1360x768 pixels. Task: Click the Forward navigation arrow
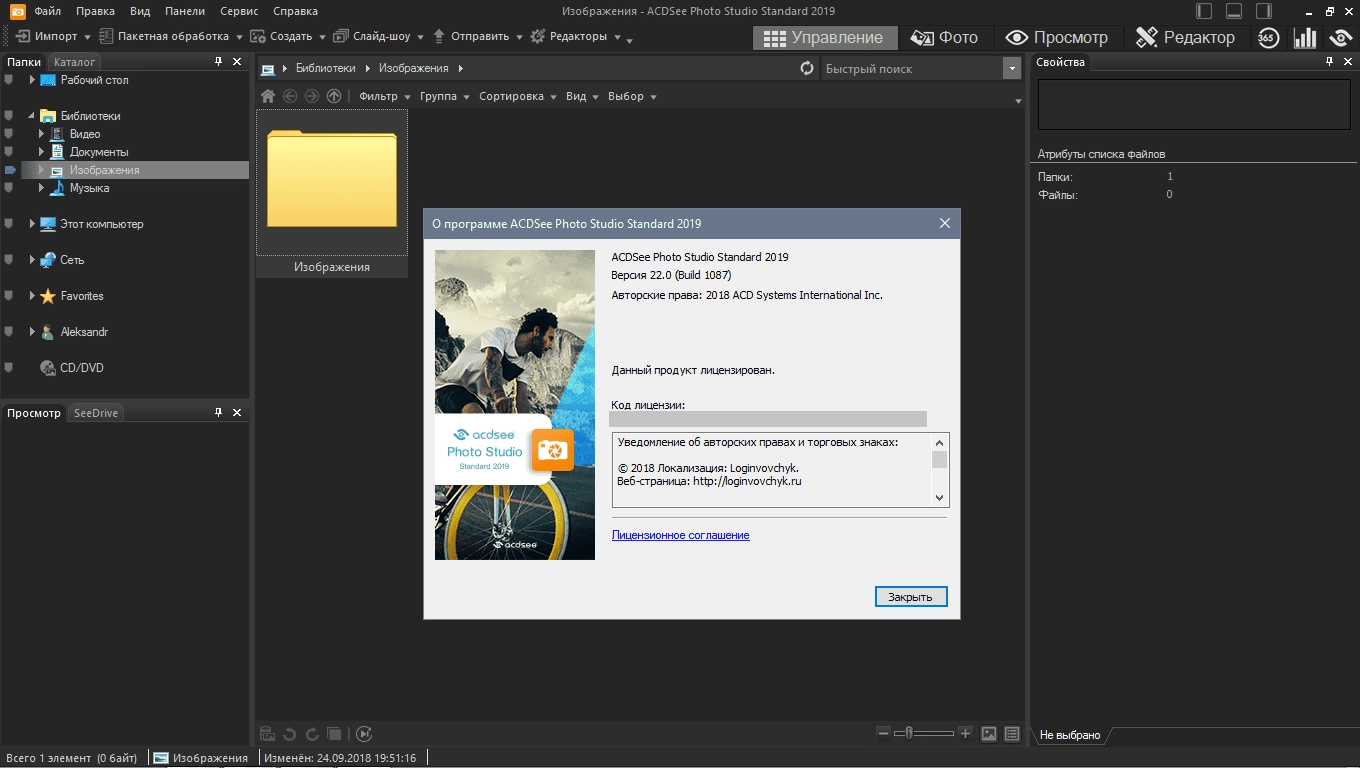pyautogui.click(x=312, y=97)
